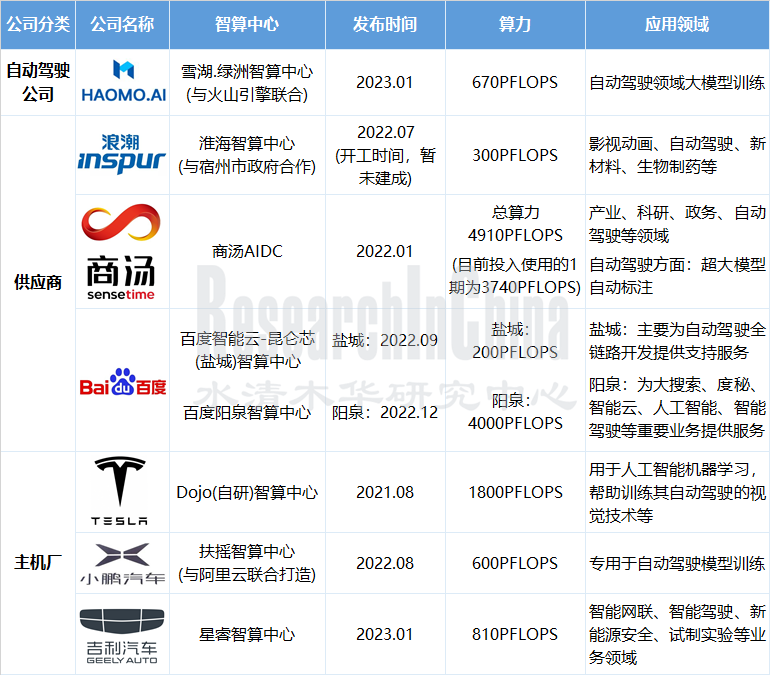
Task: Click 盐城：主要为自动驾驶全链路开发 text
Action: point(677,341)
